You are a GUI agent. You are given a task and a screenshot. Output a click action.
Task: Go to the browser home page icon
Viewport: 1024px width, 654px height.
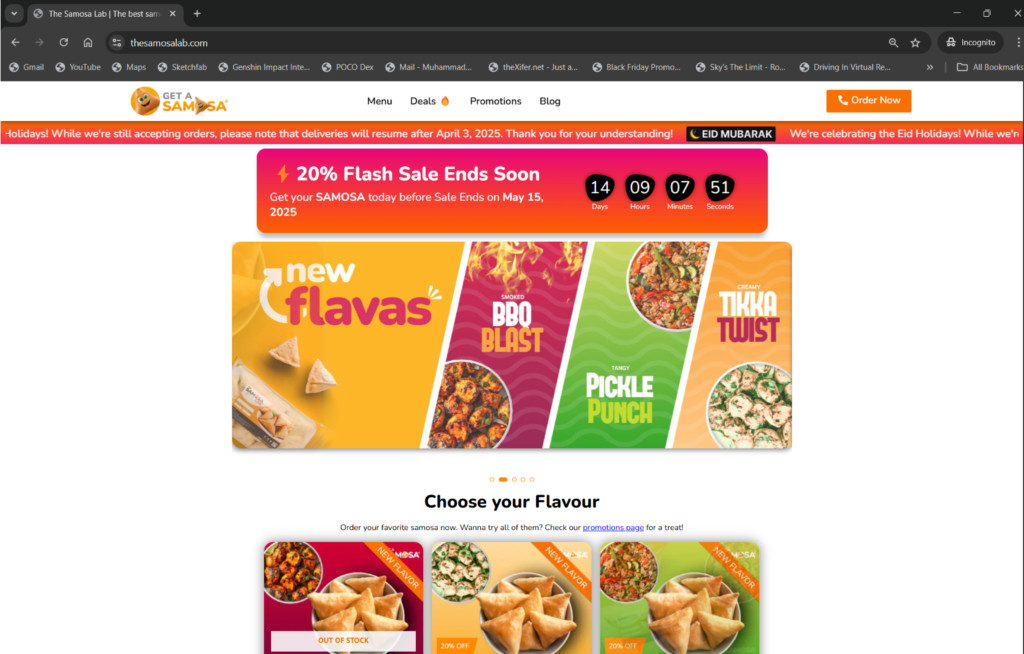[x=88, y=42]
